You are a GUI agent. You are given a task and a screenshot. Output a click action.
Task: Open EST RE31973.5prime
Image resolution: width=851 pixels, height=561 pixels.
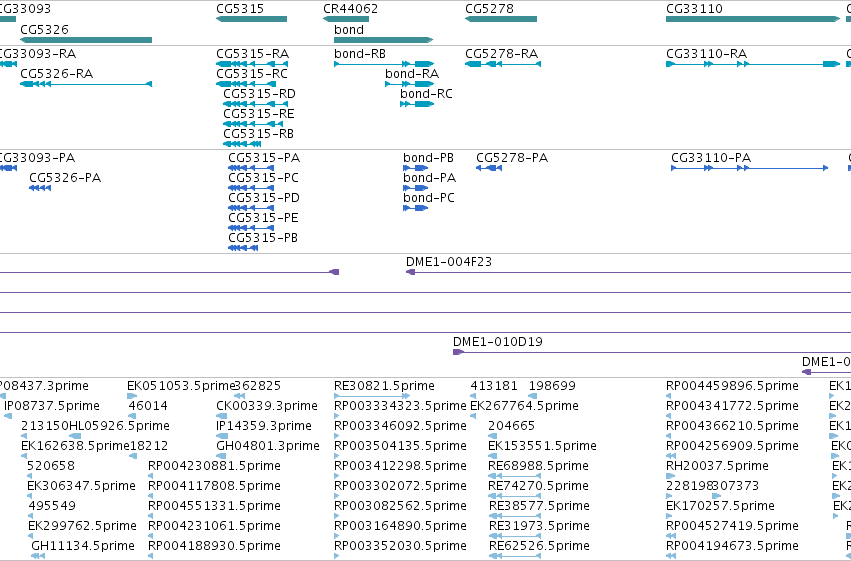539,526
